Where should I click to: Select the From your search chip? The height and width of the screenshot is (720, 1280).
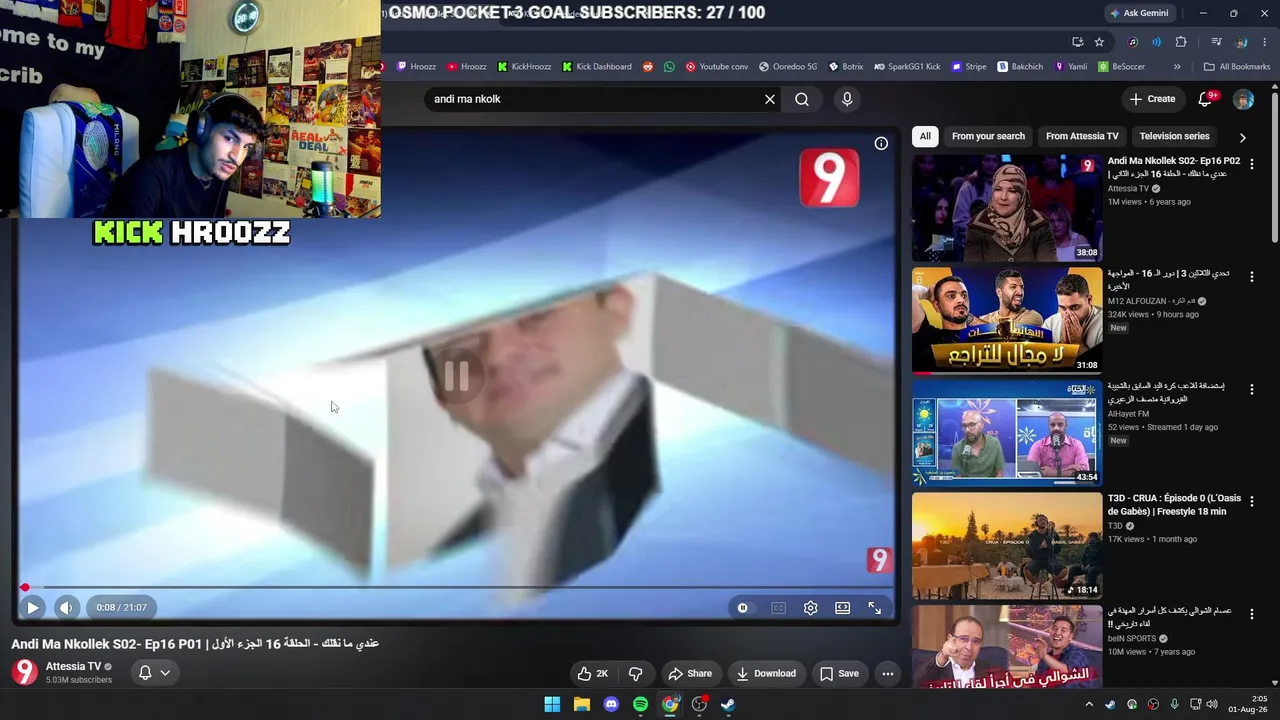tap(988, 136)
